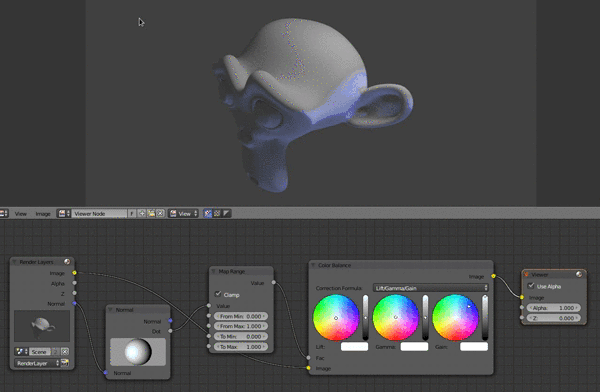
Task: Open the View menu in the image editor header
Action: tap(21, 214)
